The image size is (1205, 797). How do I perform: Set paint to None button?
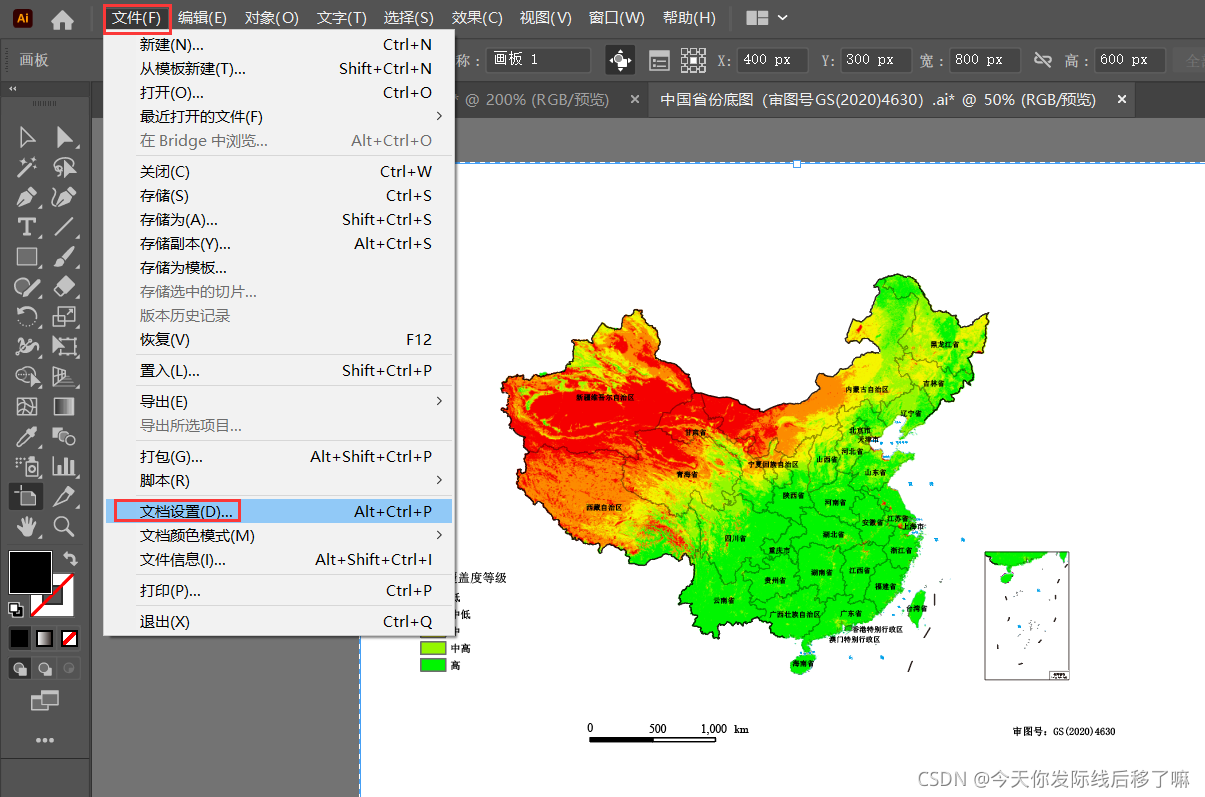(70, 638)
